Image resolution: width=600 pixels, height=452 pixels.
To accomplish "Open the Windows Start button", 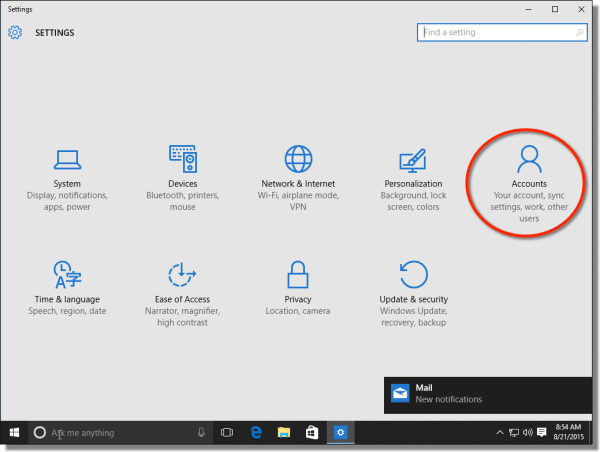I will click(14, 432).
